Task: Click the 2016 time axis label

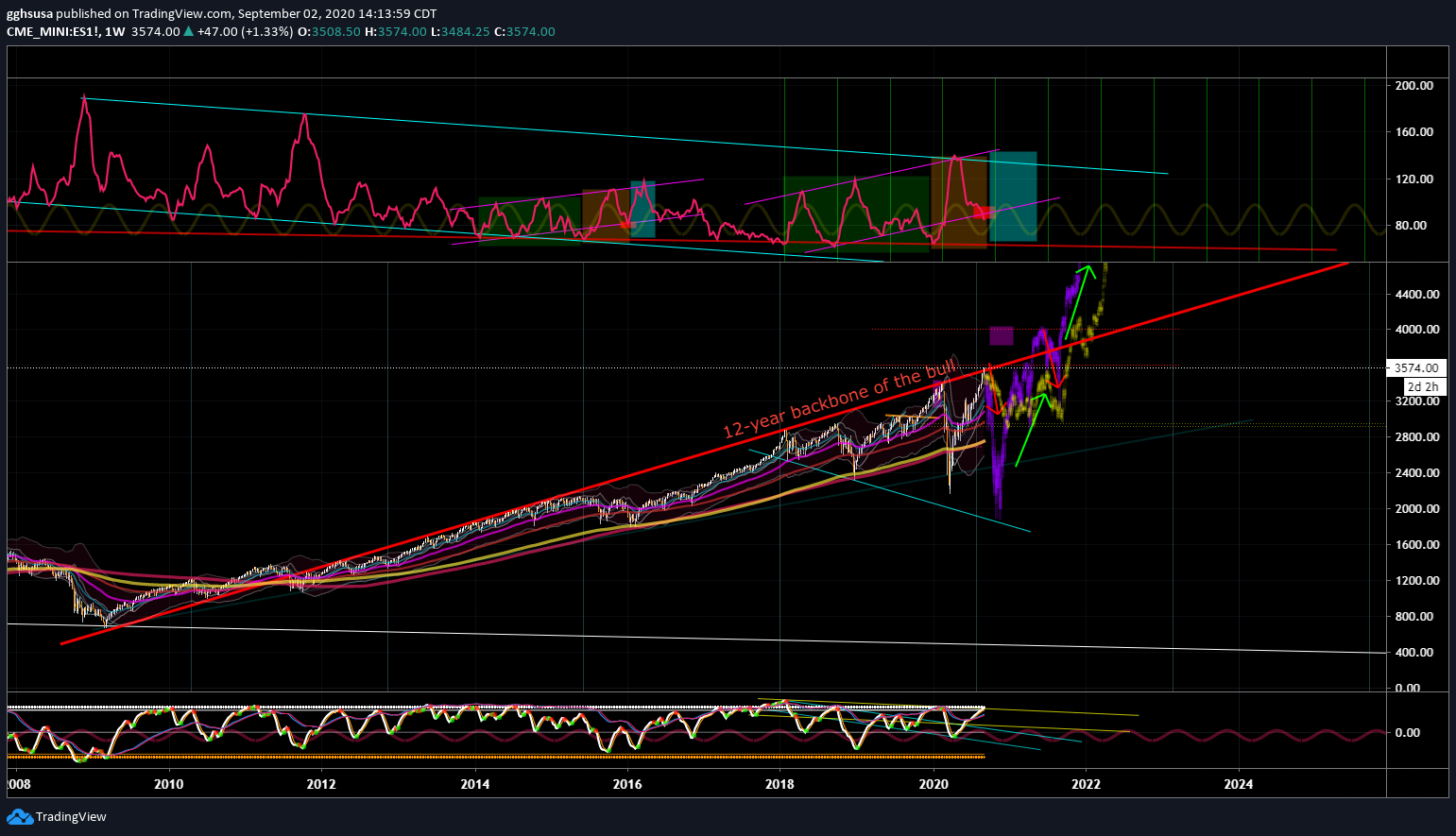Action: click(627, 784)
